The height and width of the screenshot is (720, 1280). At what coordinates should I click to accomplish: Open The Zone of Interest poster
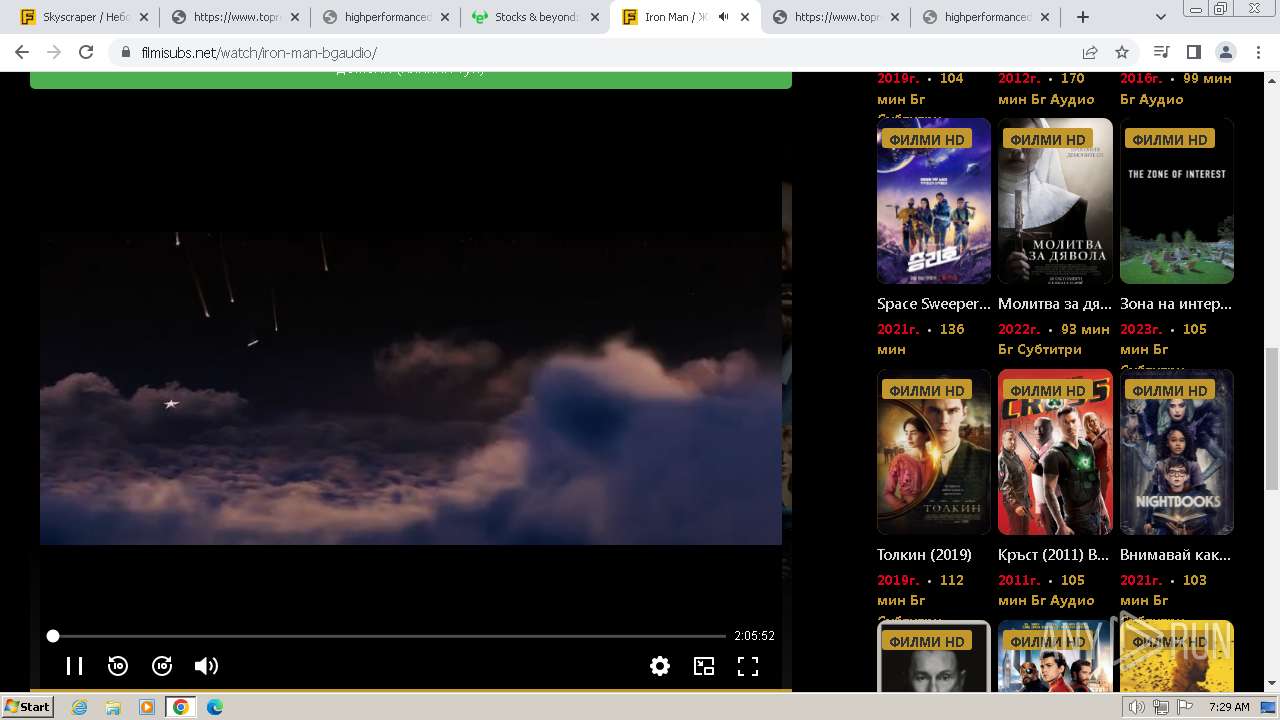coord(1177,201)
